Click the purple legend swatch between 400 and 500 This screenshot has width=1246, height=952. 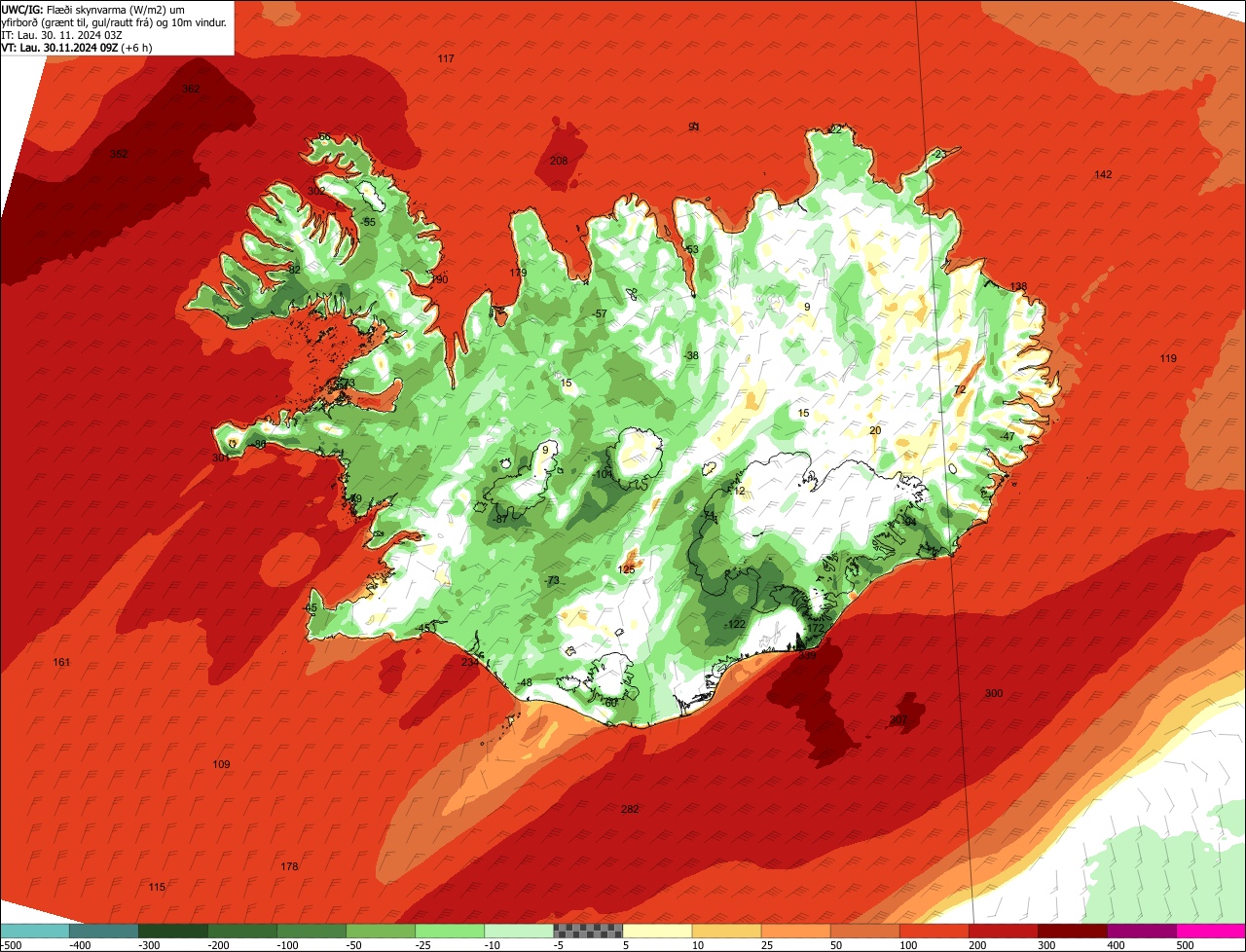[x=1142, y=931]
